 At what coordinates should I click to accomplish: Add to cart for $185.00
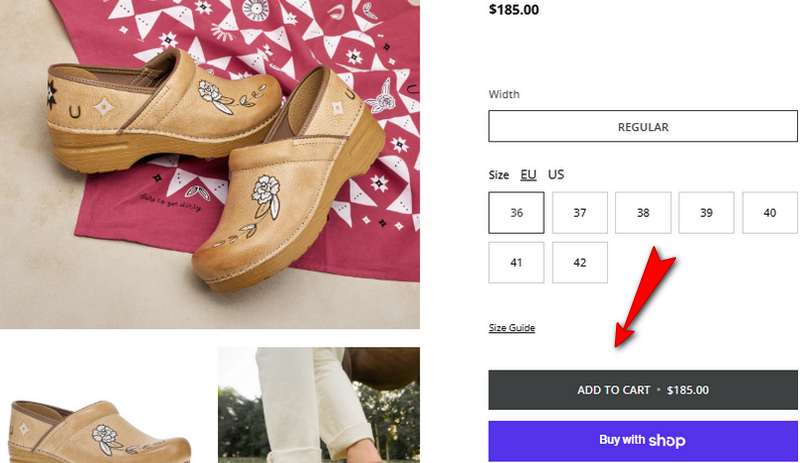click(x=643, y=390)
